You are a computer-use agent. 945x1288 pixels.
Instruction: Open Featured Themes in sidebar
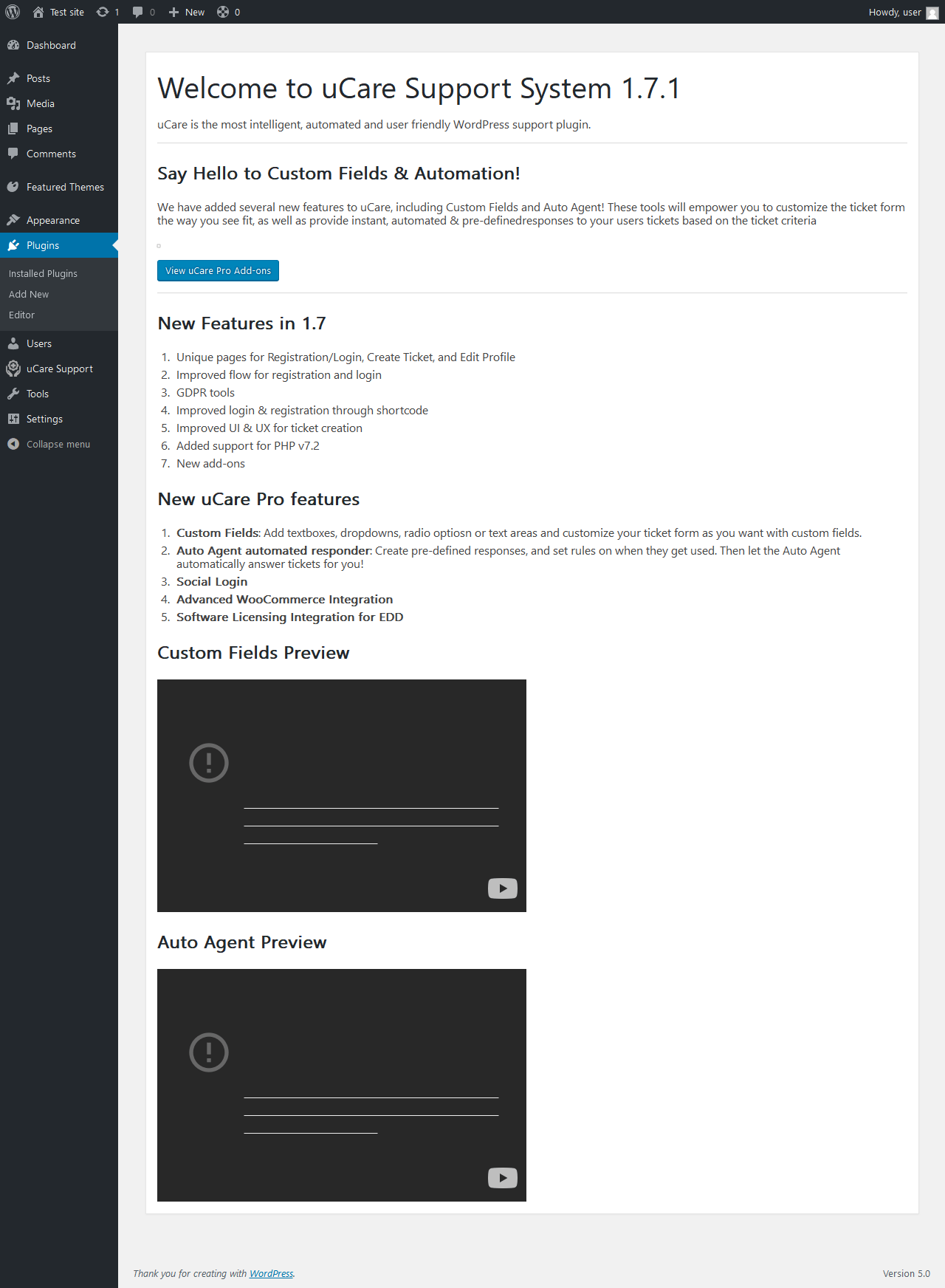click(x=59, y=187)
